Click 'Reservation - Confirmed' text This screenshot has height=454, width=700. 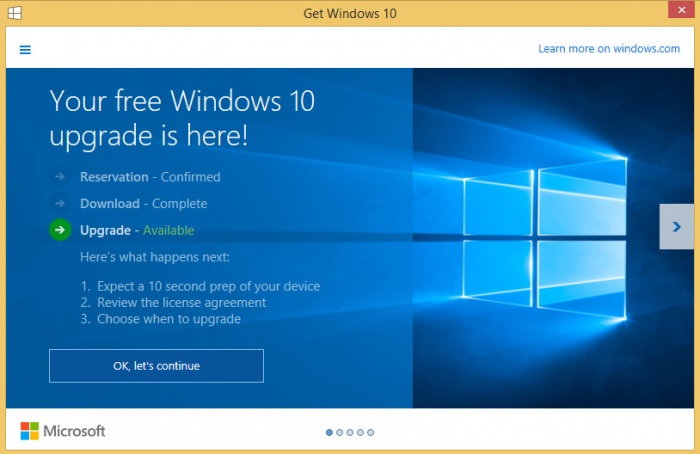pyautogui.click(x=150, y=177)
